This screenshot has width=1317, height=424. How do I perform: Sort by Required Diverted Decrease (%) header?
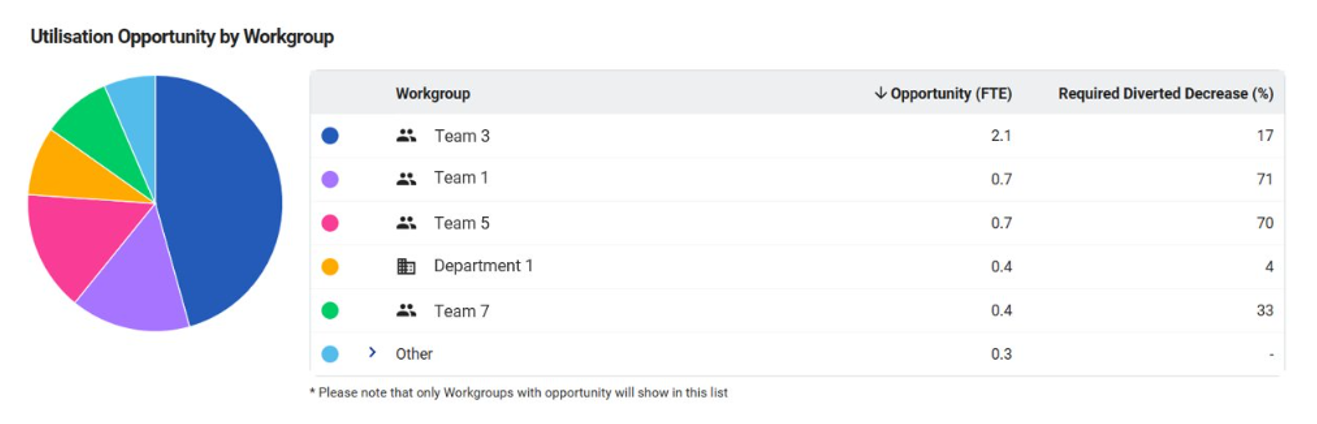coord(1165,93)
